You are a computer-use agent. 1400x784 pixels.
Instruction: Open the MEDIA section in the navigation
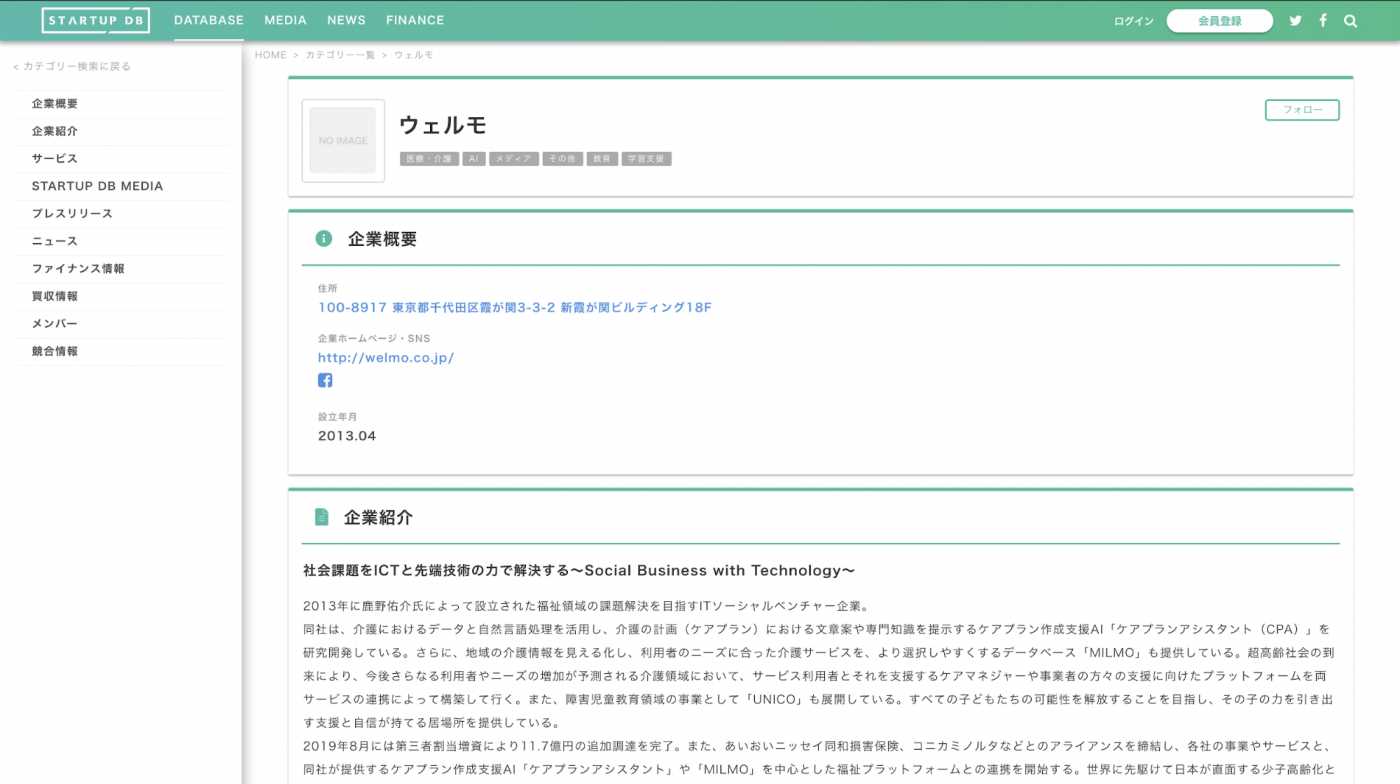click(x=285, y=20)
